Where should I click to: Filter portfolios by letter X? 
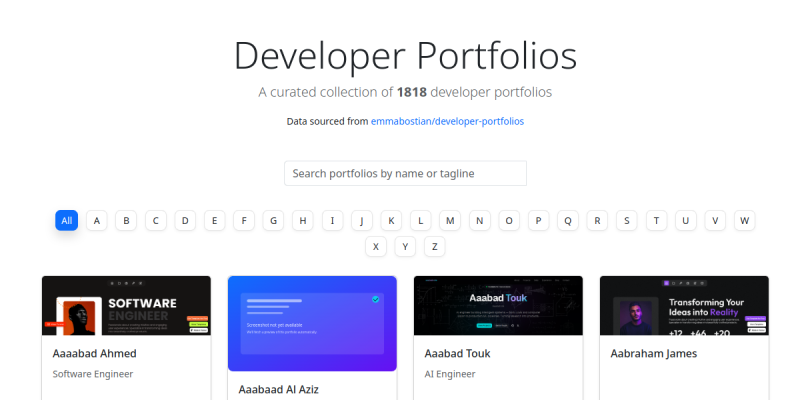[376, 246]
